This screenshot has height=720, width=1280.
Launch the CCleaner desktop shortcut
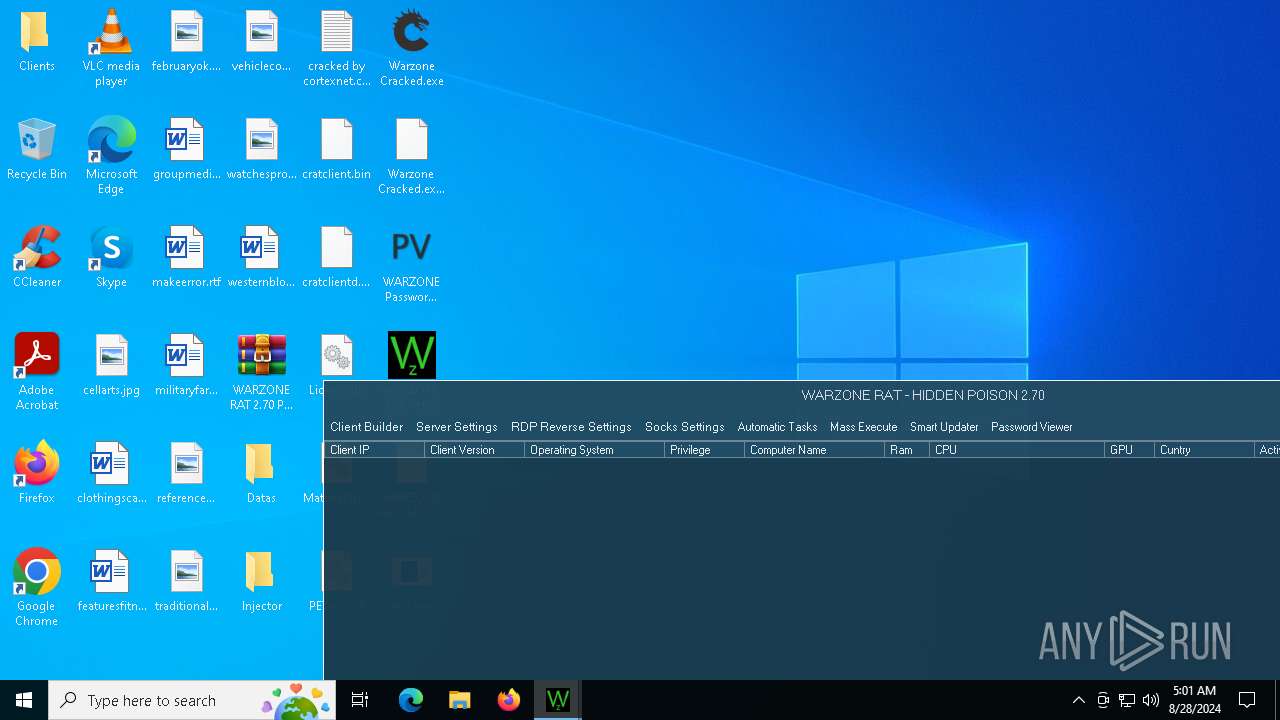click(36, 248)
